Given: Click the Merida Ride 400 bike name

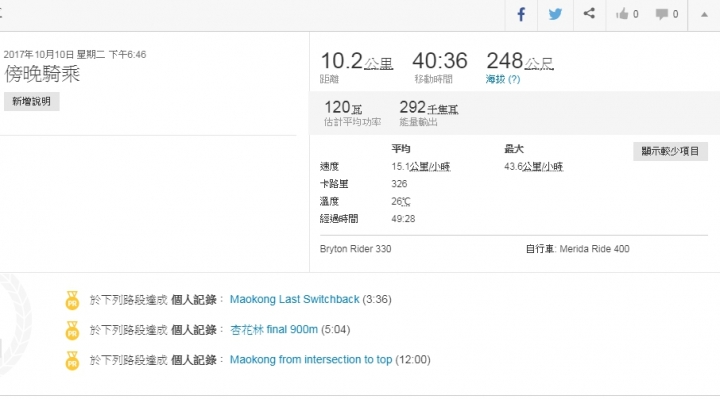Looking at the screenshot, I should coord(594,249).
